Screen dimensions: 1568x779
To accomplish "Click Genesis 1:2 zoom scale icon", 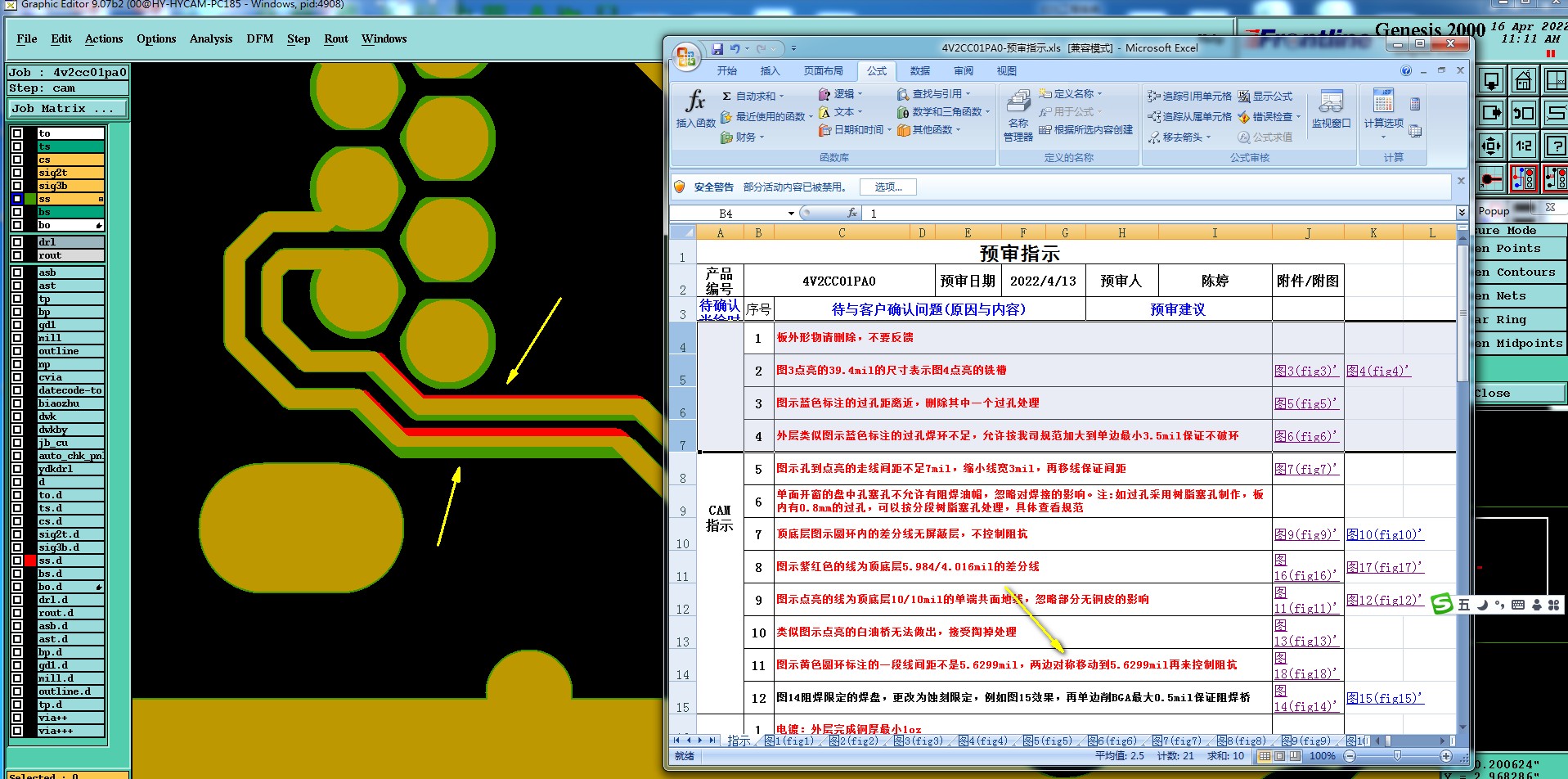I will (x=1523, y=146).
